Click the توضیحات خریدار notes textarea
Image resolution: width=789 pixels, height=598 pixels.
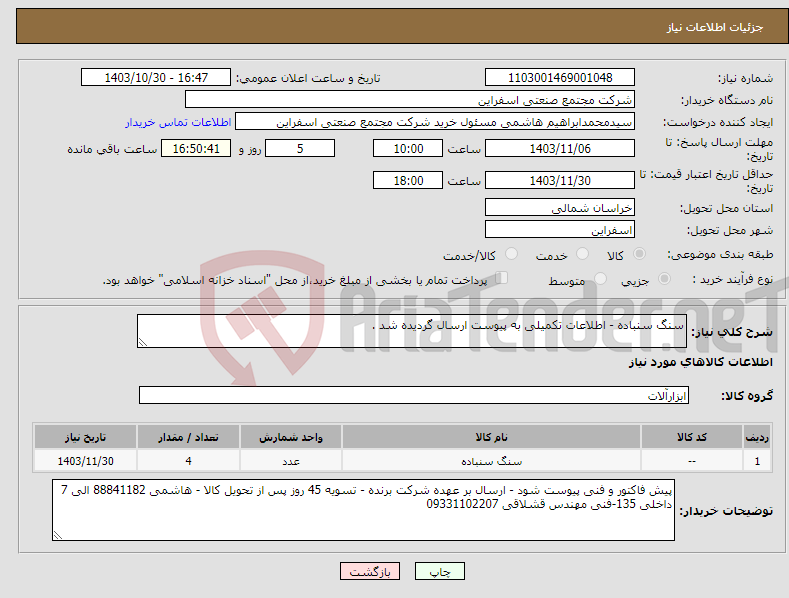coord(363,510)
